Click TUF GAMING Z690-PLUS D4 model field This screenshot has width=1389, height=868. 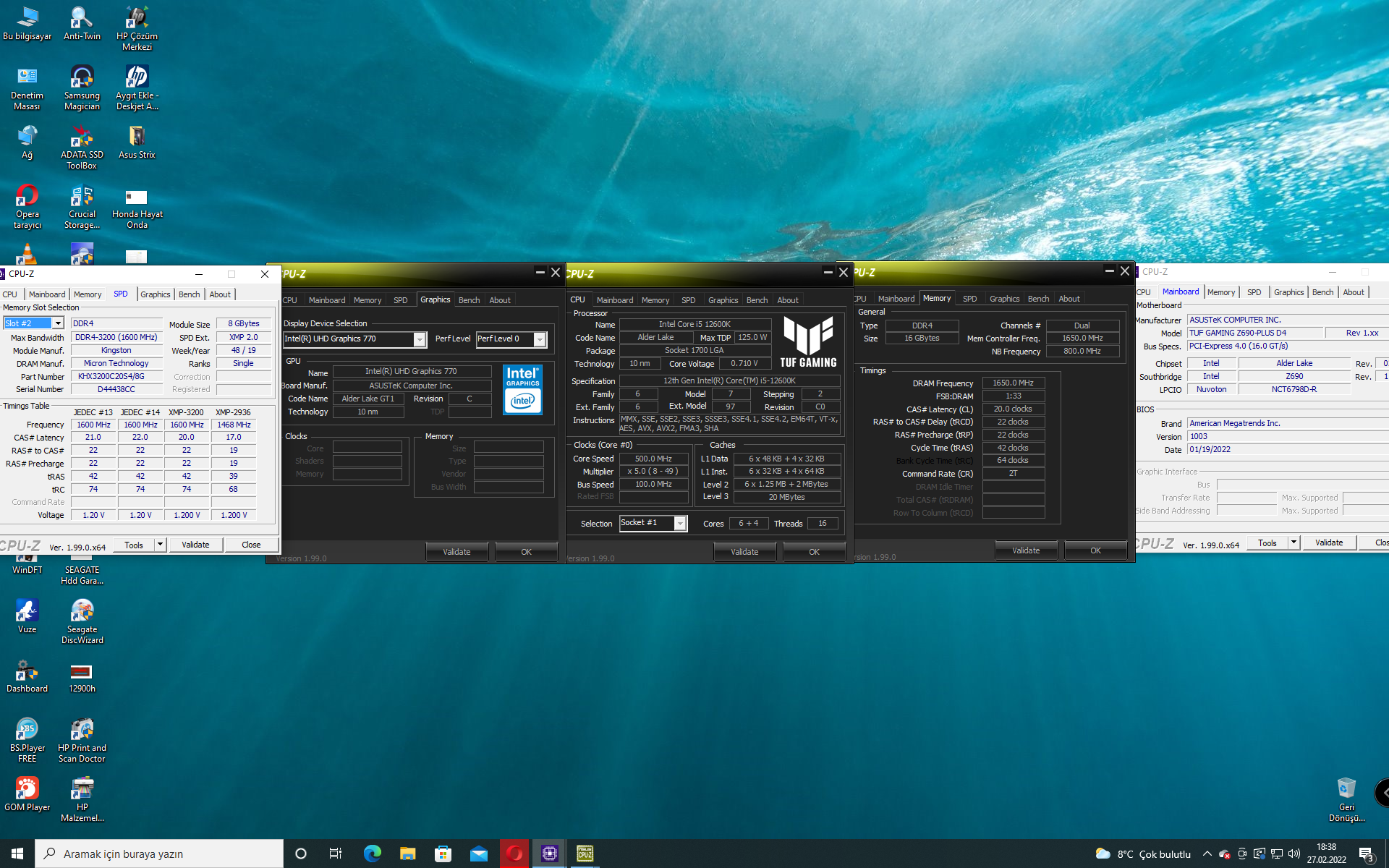coord(1254,333)
